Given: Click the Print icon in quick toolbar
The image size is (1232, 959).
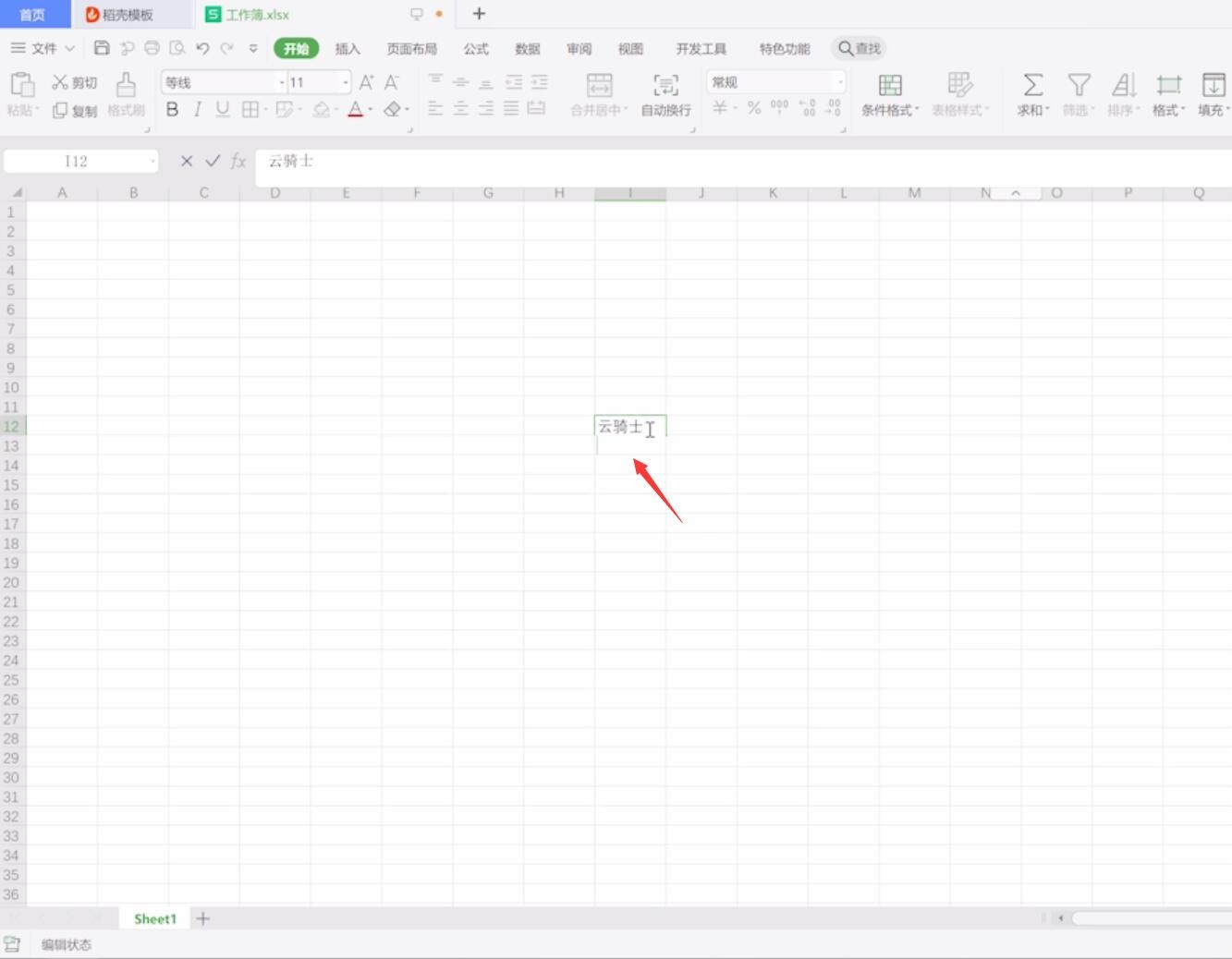Looking at the screenshot, I should tap(152, 48).
